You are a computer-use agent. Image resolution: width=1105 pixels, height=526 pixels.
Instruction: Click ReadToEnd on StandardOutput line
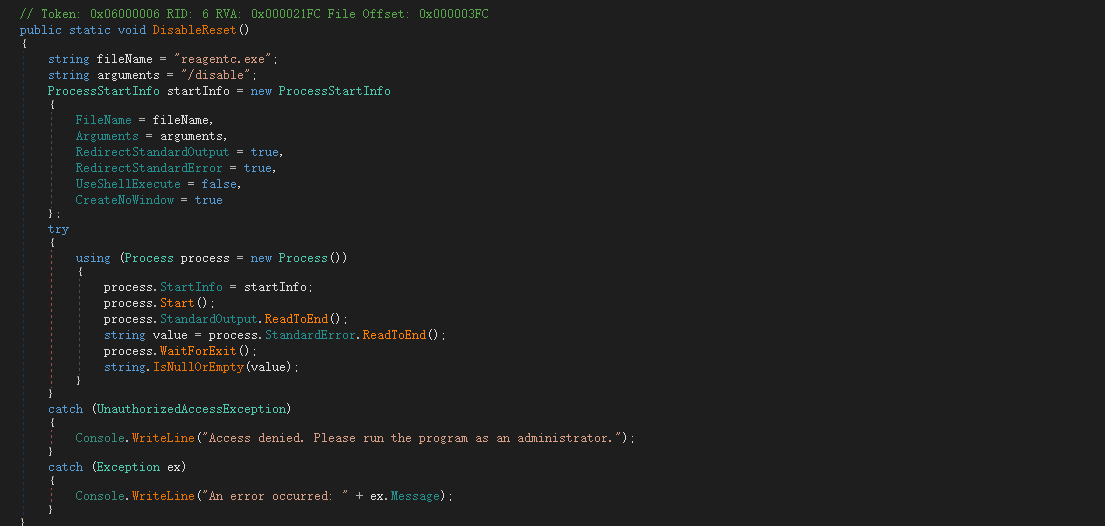pyautogui.click(x=296, y=319)
